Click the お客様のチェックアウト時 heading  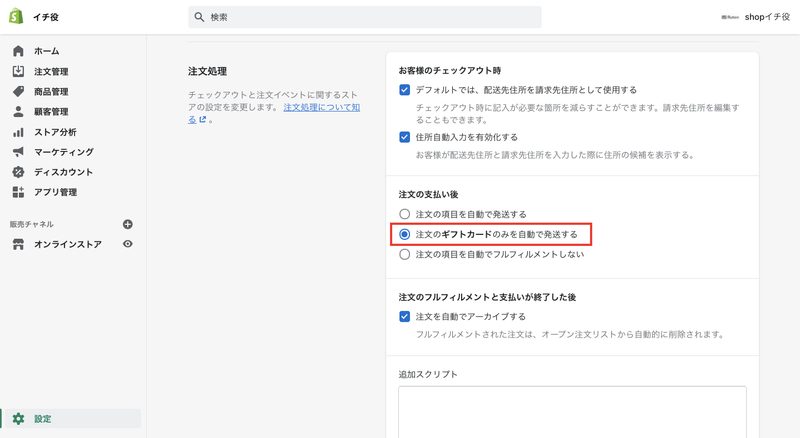pos(449,70)
